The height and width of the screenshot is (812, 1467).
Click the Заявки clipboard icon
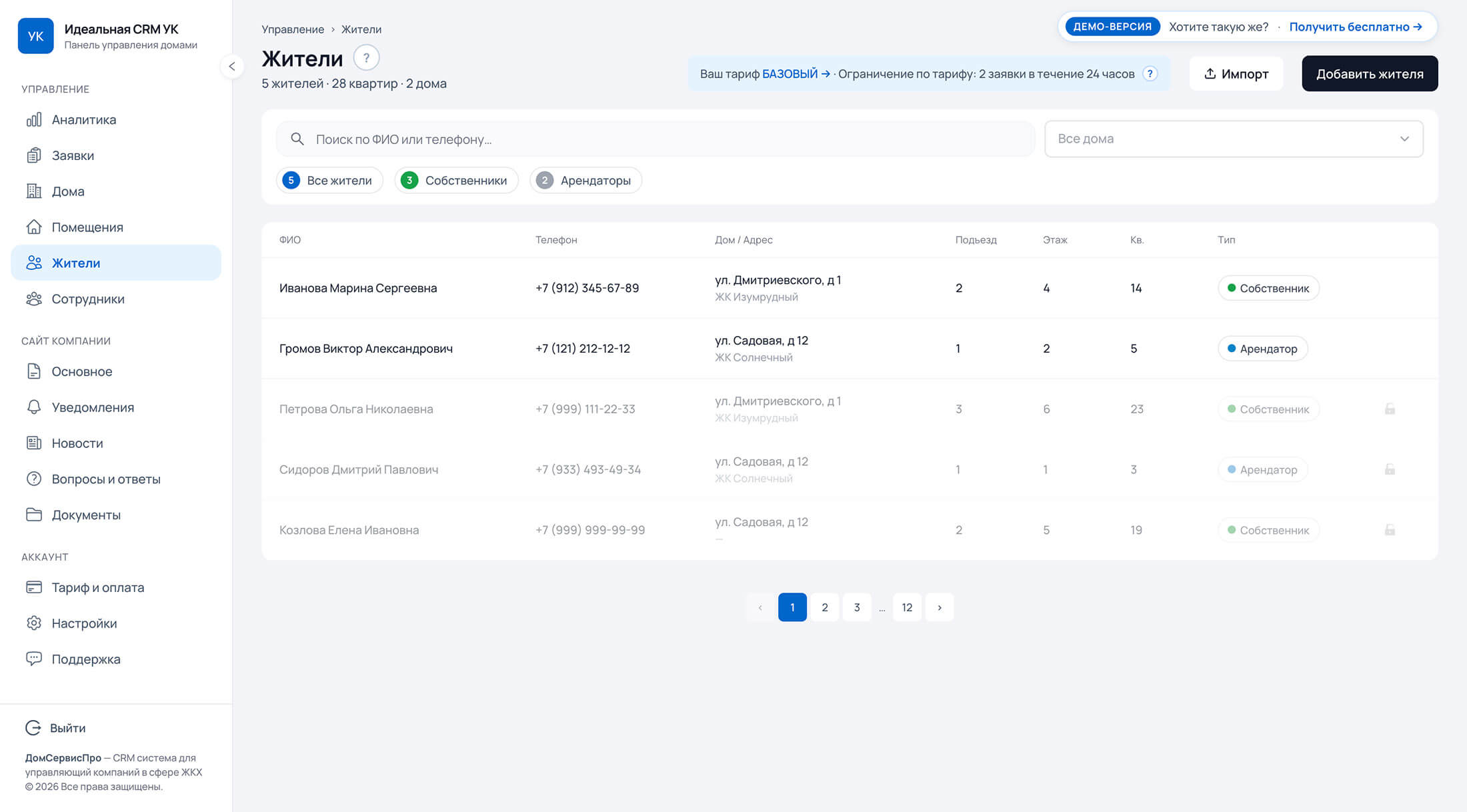(34, 155)
